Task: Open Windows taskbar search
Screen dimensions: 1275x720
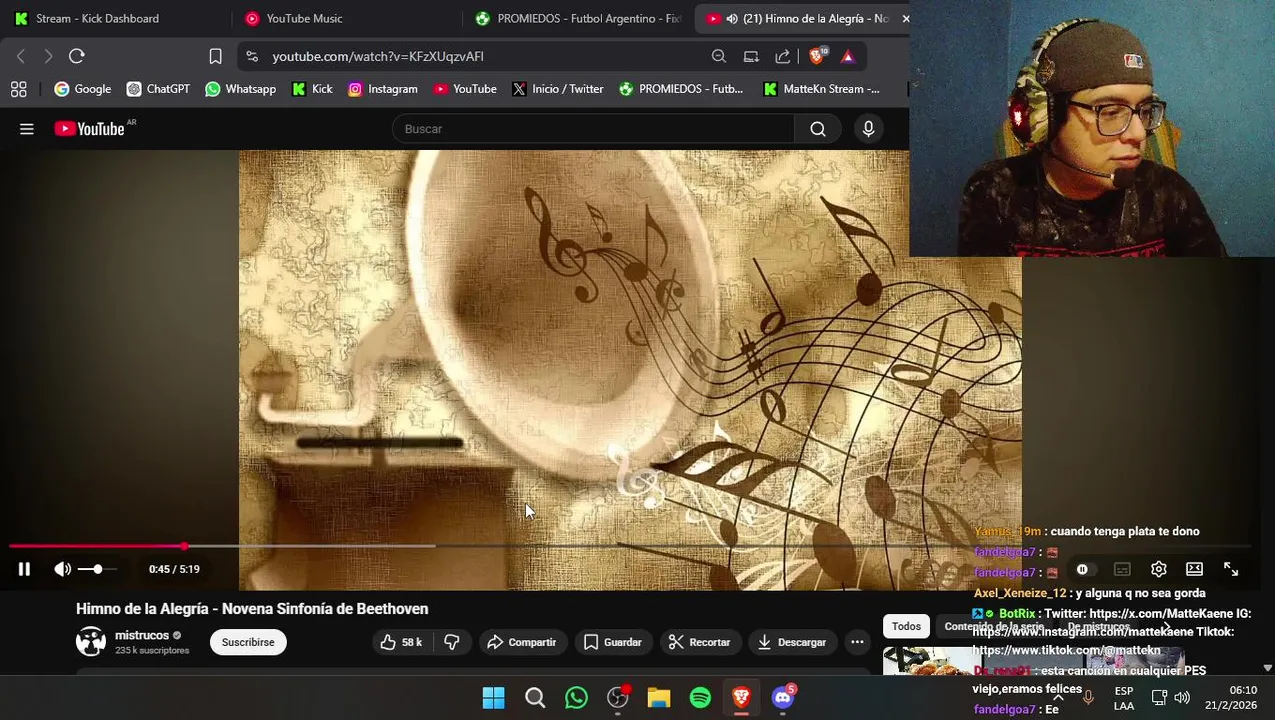Action: (535, 697)
